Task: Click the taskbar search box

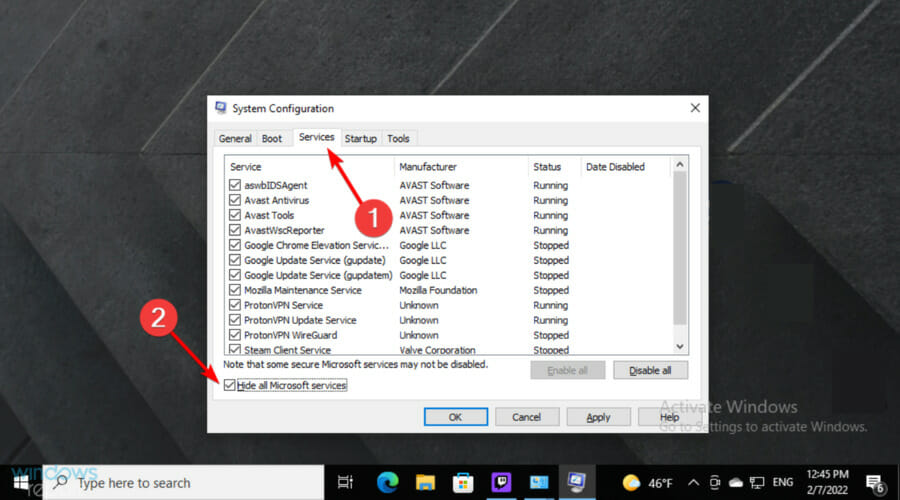Action: click(x=184, y=483)
